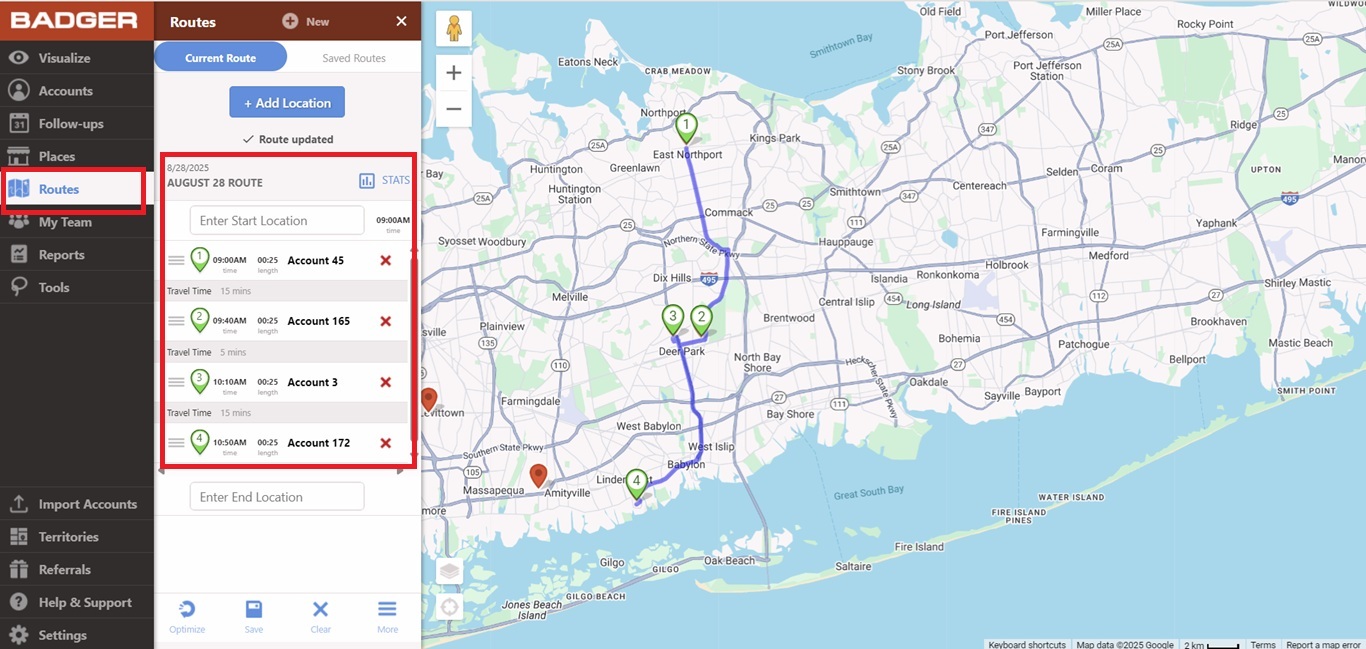This screenshot has width=1366, height=649.
Task: Click the Street View pegman icon
Action: (x=454, y=28)
